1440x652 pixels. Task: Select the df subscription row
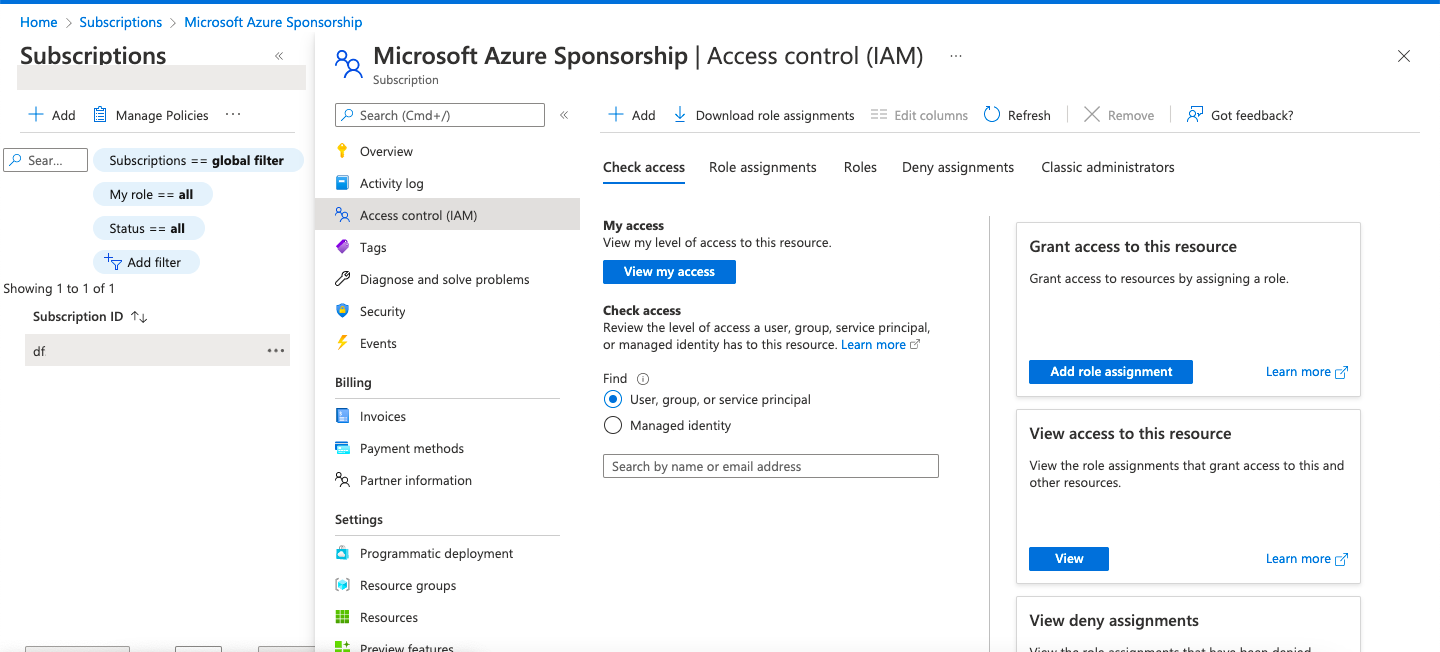click(157, 351)
